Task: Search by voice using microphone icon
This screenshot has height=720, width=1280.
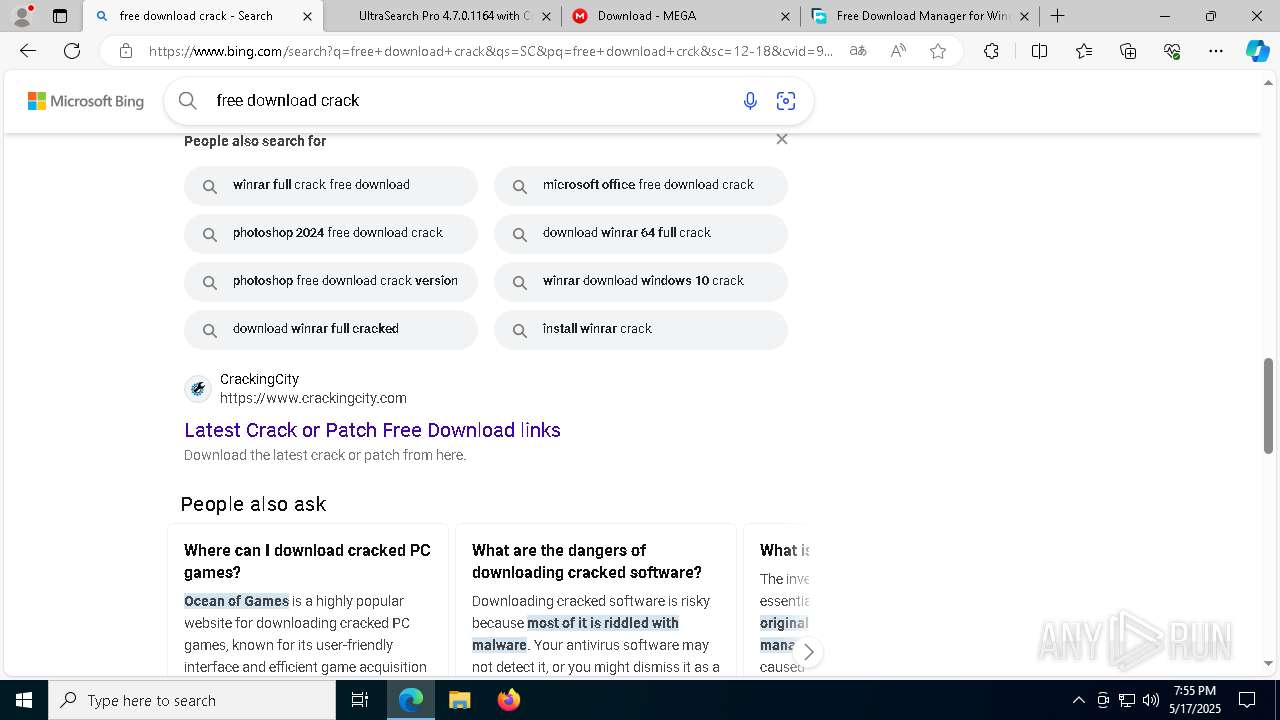Action: 750,100
